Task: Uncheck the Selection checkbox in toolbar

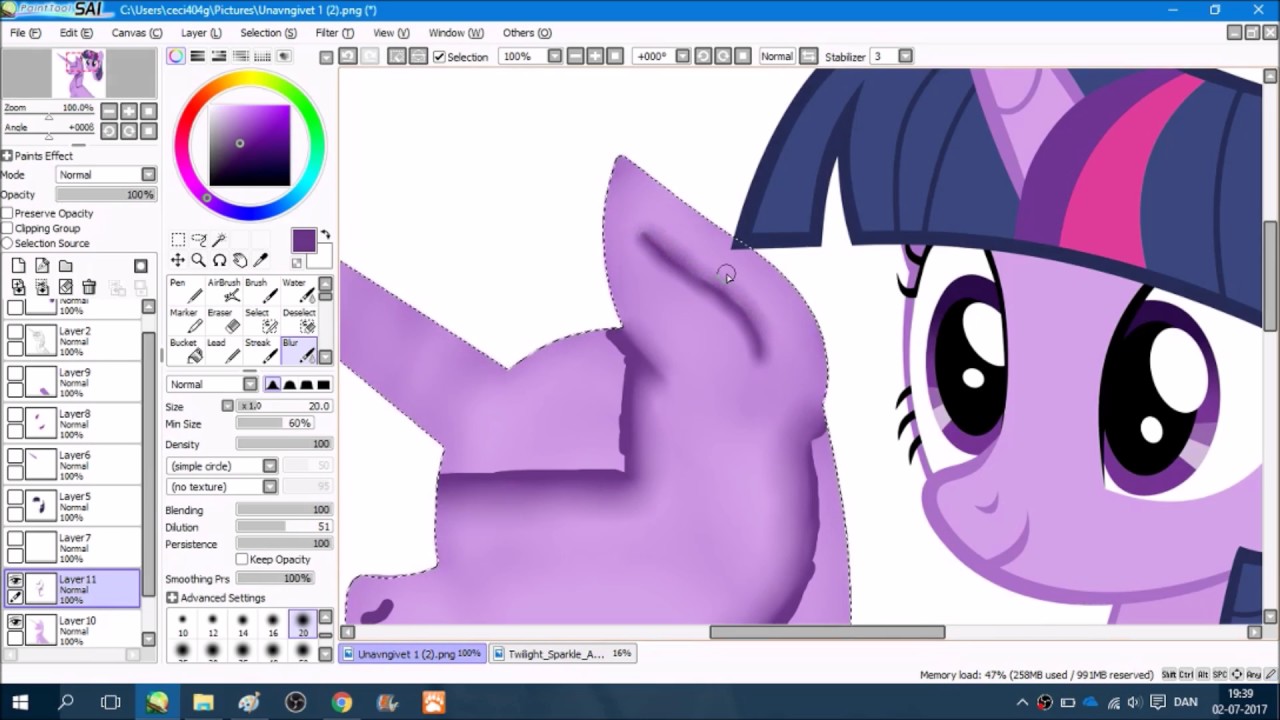Action: [x=439, y=57]
